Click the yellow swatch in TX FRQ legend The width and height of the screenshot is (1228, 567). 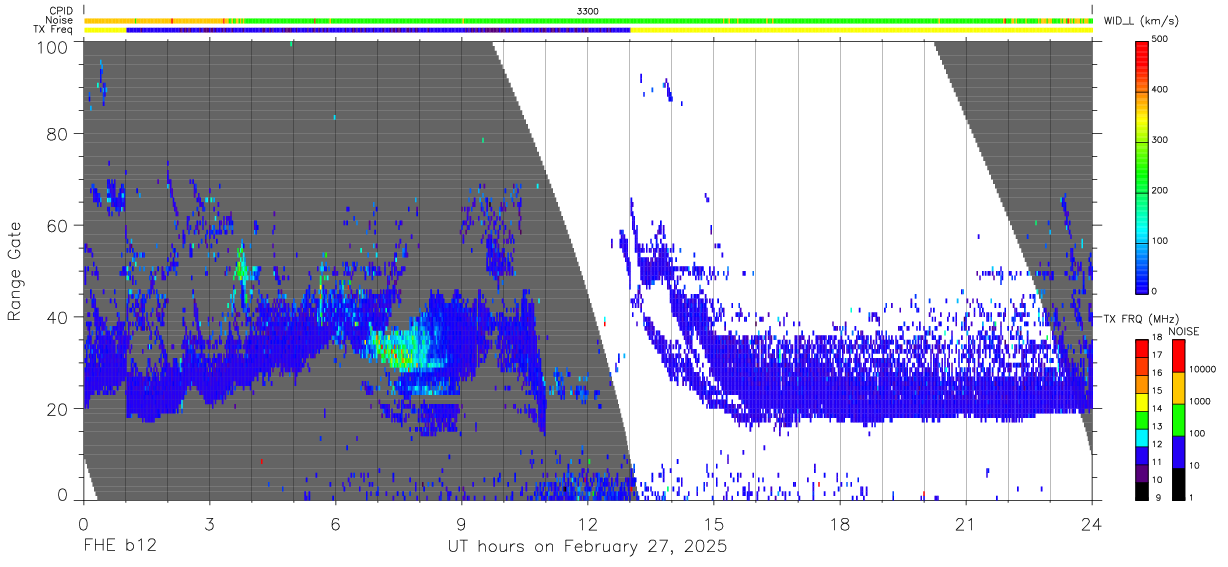1141,402
